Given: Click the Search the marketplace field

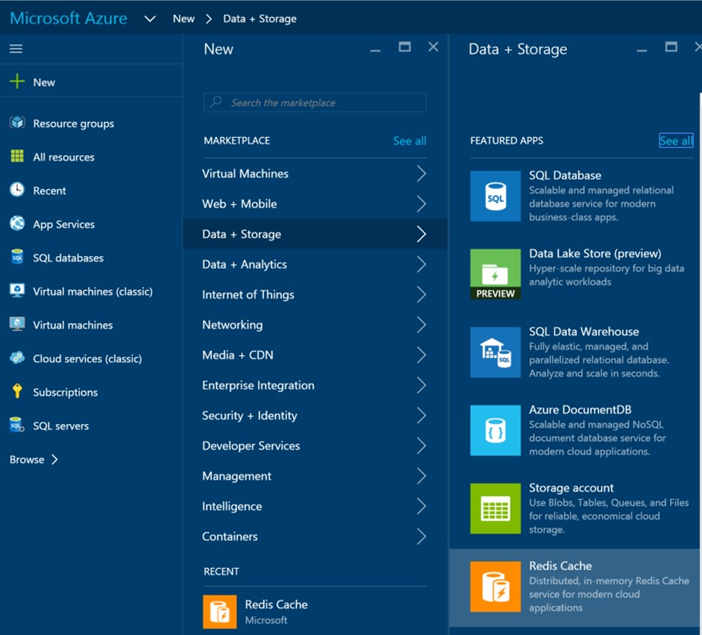Looking at the screenshot, I should pyautogui.click(x=315, y=103).
